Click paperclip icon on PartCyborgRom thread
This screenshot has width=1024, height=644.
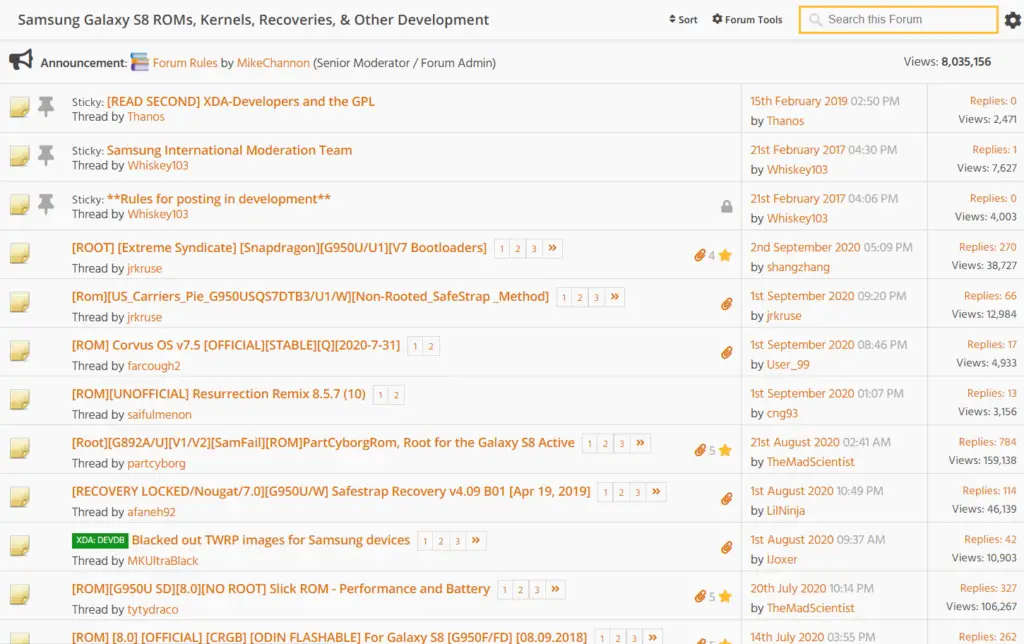click(700, 450)
